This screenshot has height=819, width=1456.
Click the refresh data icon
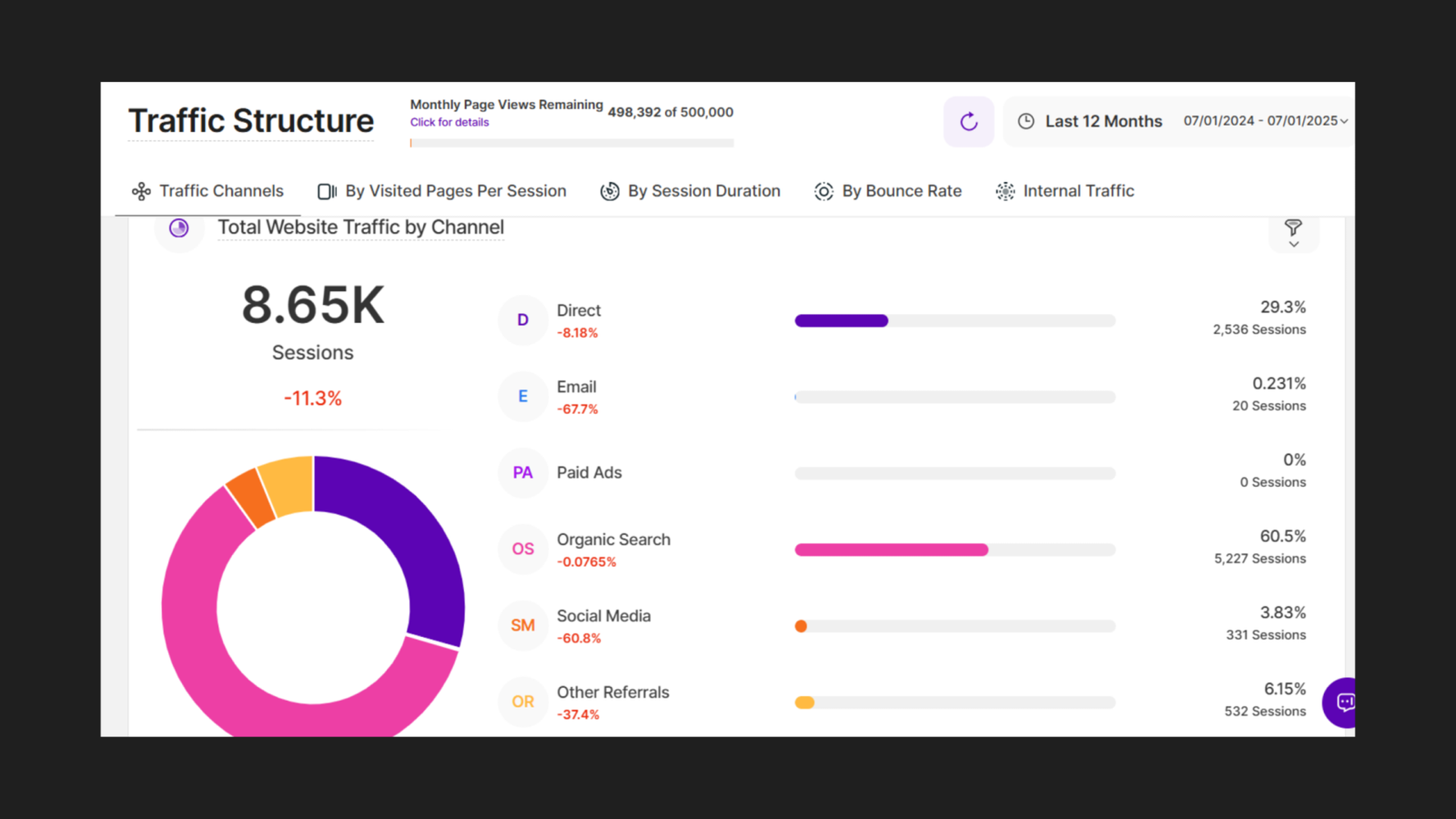[x=968, y=122]
